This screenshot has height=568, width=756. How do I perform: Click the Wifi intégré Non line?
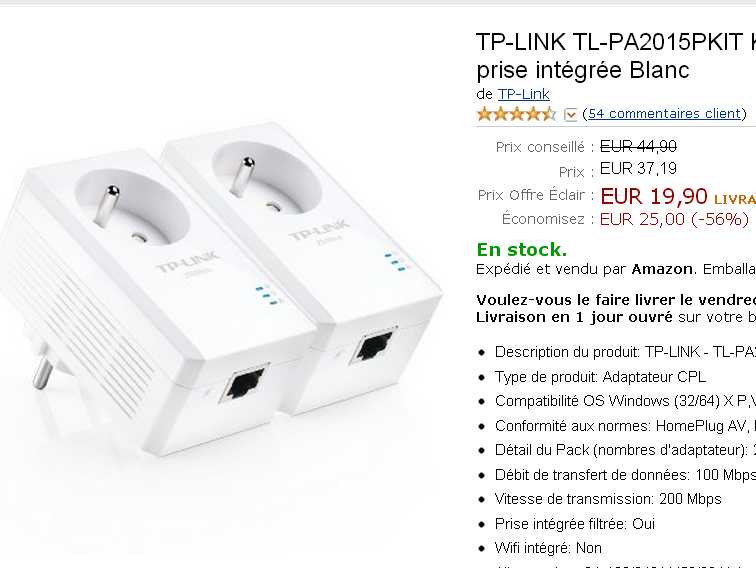tap(548, 548)
